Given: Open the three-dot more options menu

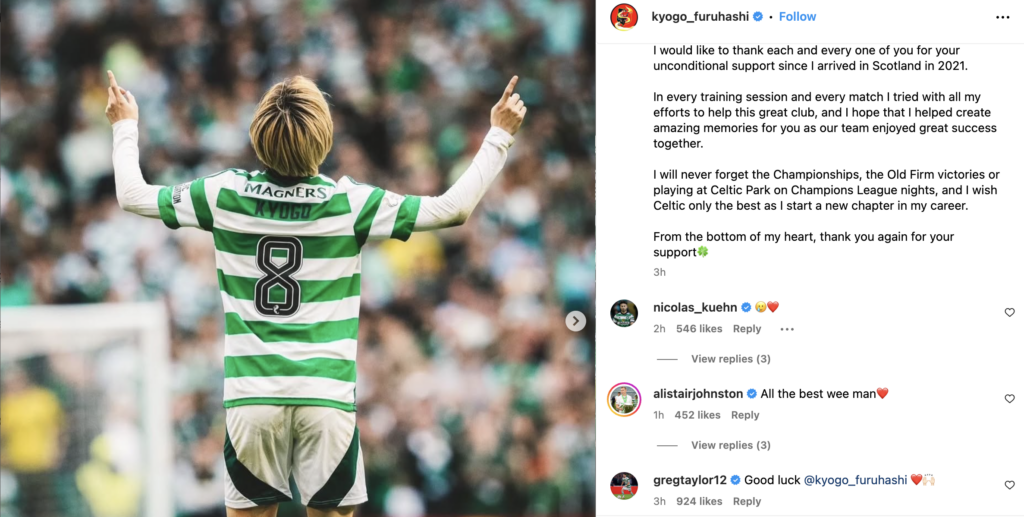Looking at the screenshot, I should coord(1002,17).
